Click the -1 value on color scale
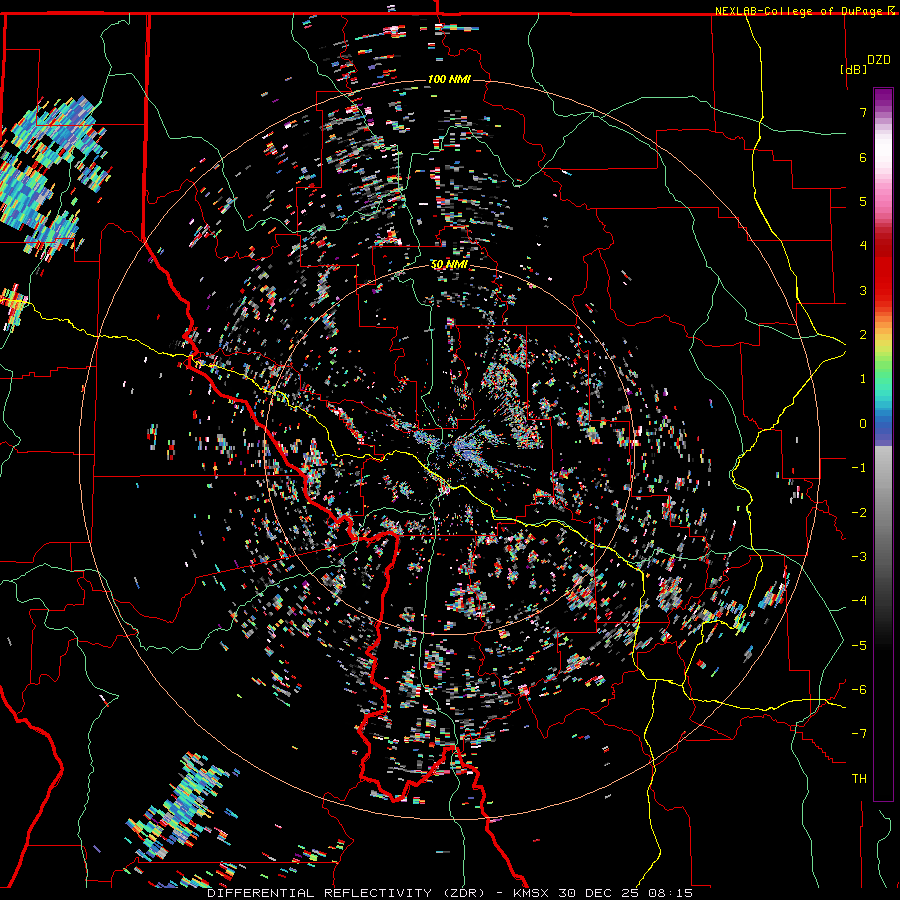This screenshot has height=900, width=900. [x=859, y=468]
